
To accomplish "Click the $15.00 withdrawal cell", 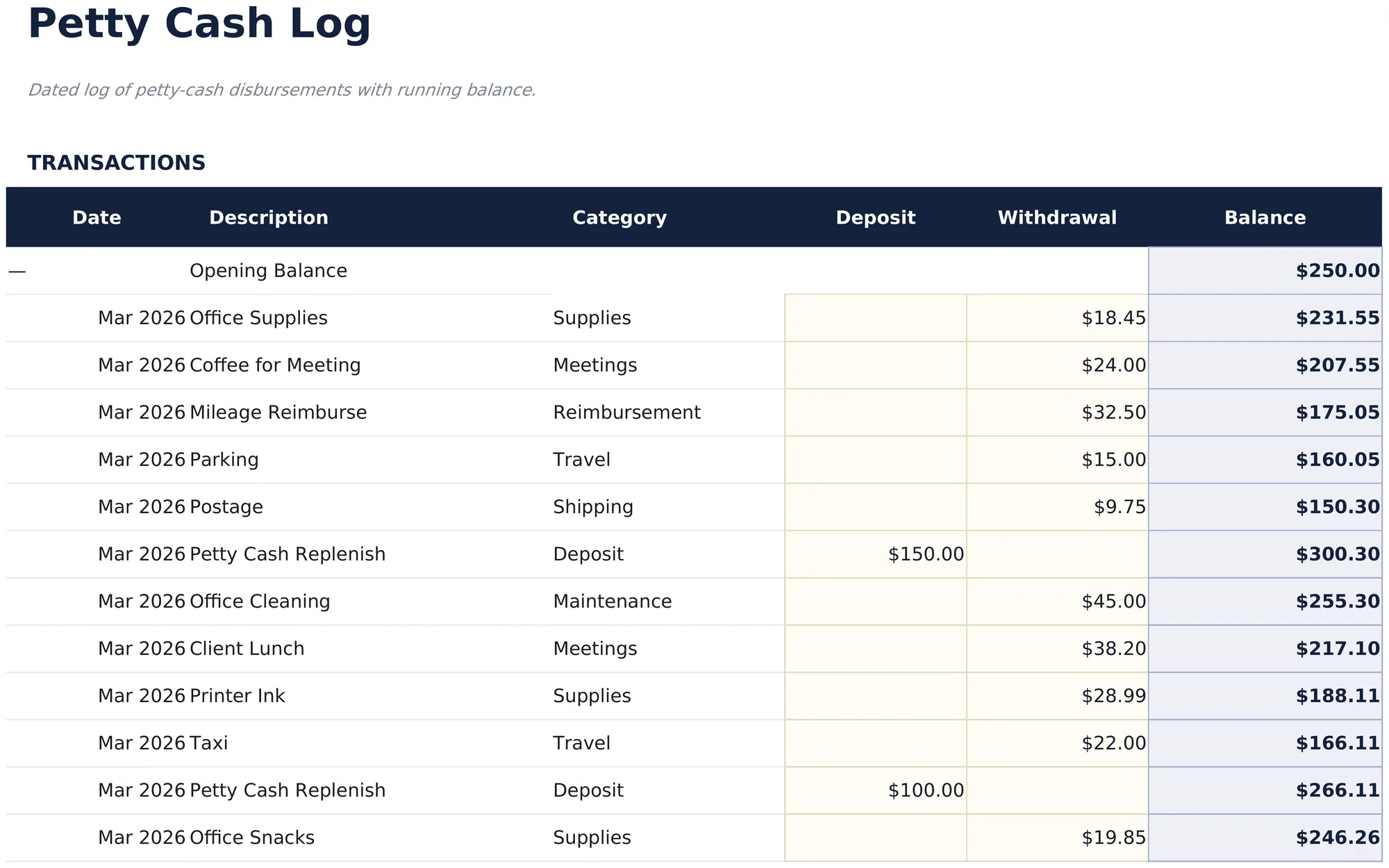I will point(1057,460).
